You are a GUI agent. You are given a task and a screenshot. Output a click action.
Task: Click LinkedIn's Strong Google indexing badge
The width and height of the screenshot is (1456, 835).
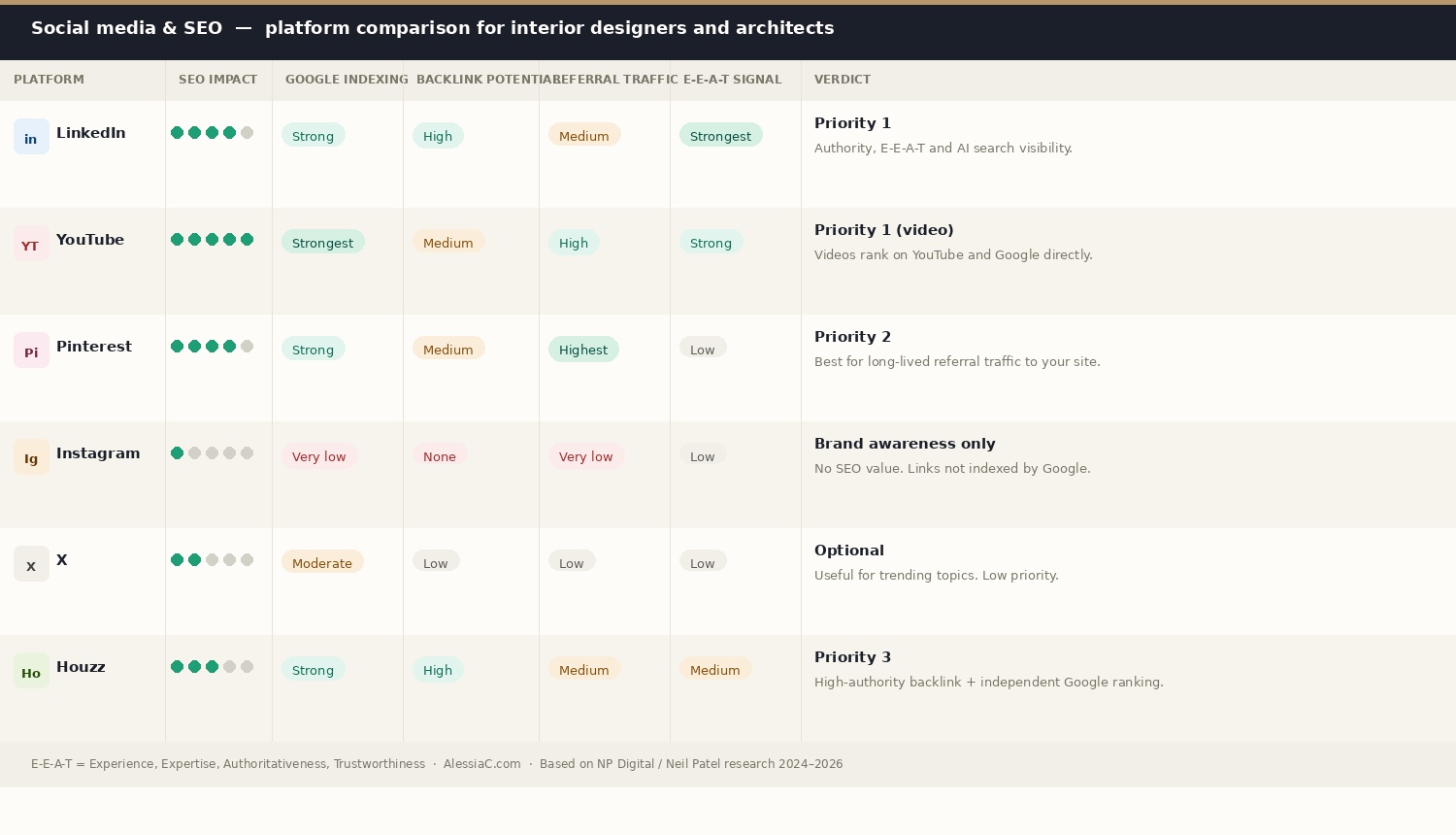pyautogui.click(x=313, y=136)
